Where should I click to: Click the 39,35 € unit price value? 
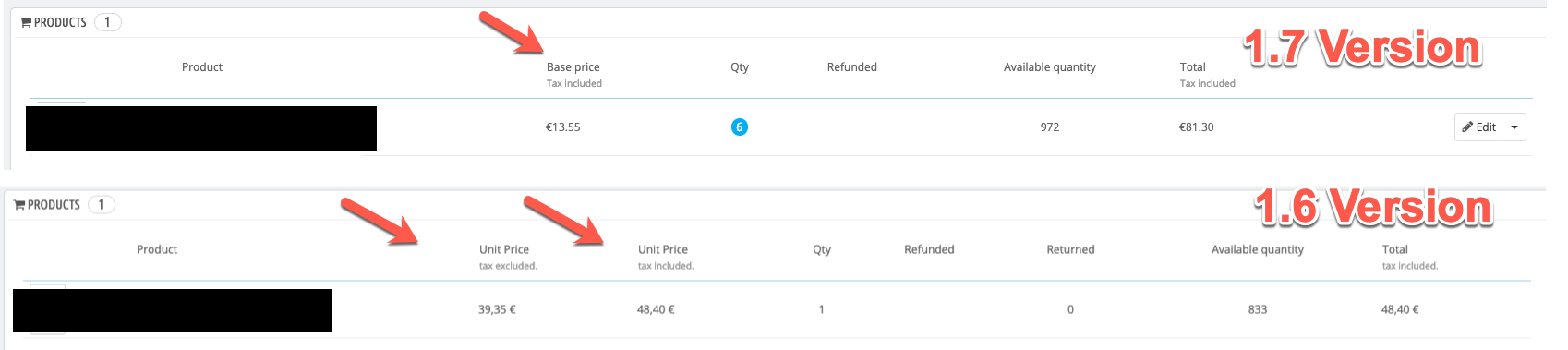click(x=497, y=309)
